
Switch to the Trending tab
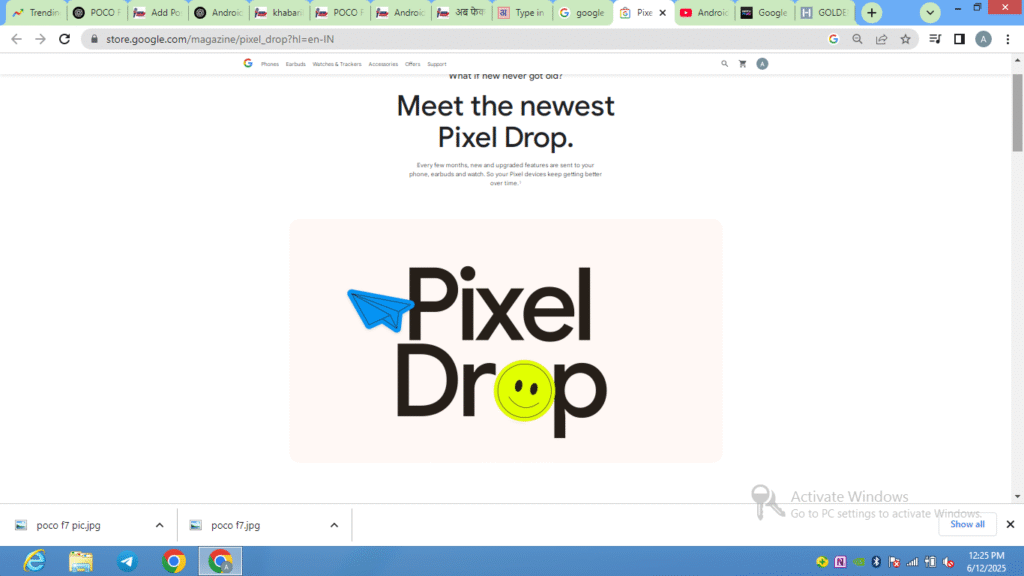point(36,12)
